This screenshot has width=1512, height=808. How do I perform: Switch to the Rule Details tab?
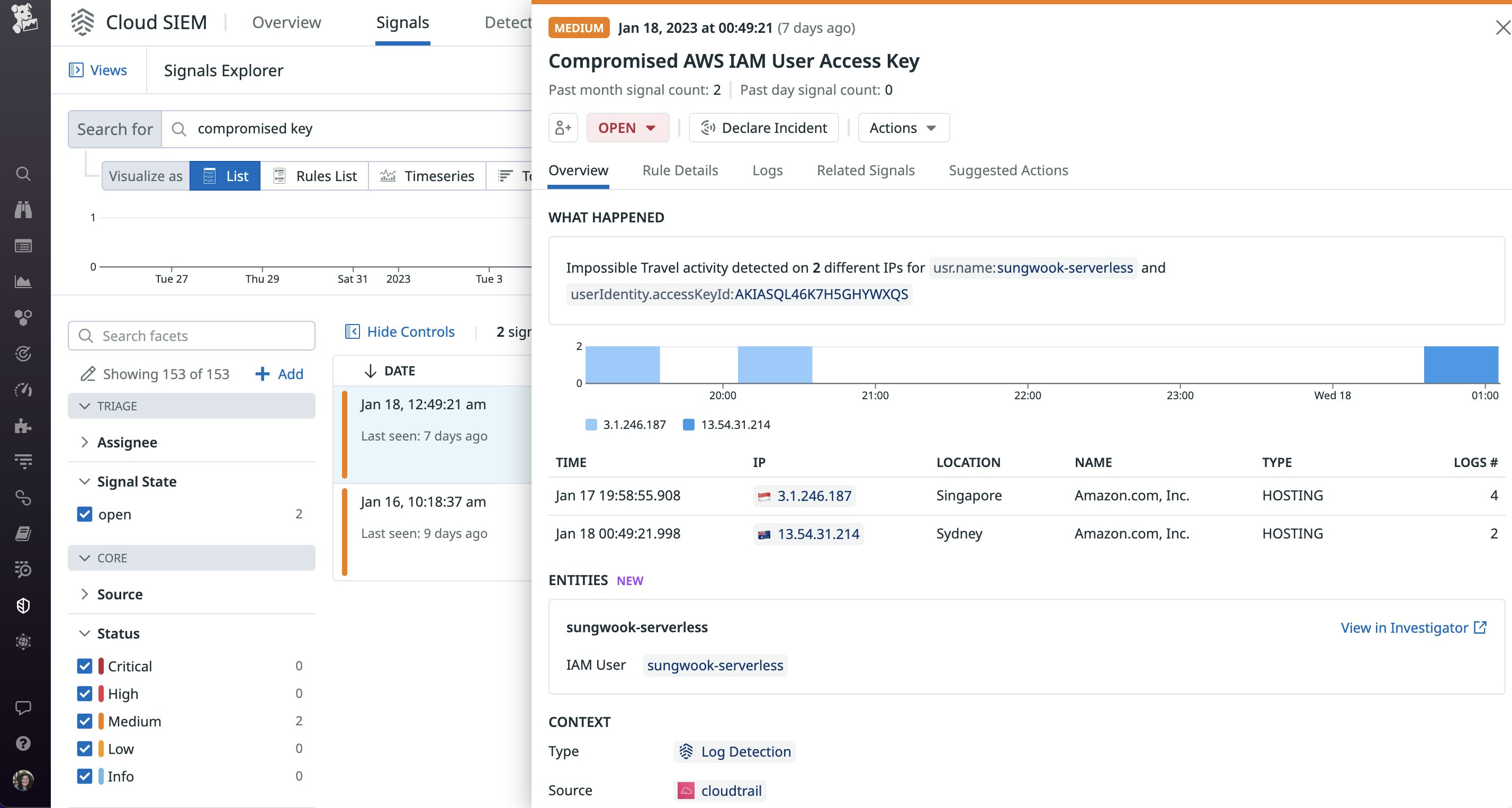click(x=680, y=170)
